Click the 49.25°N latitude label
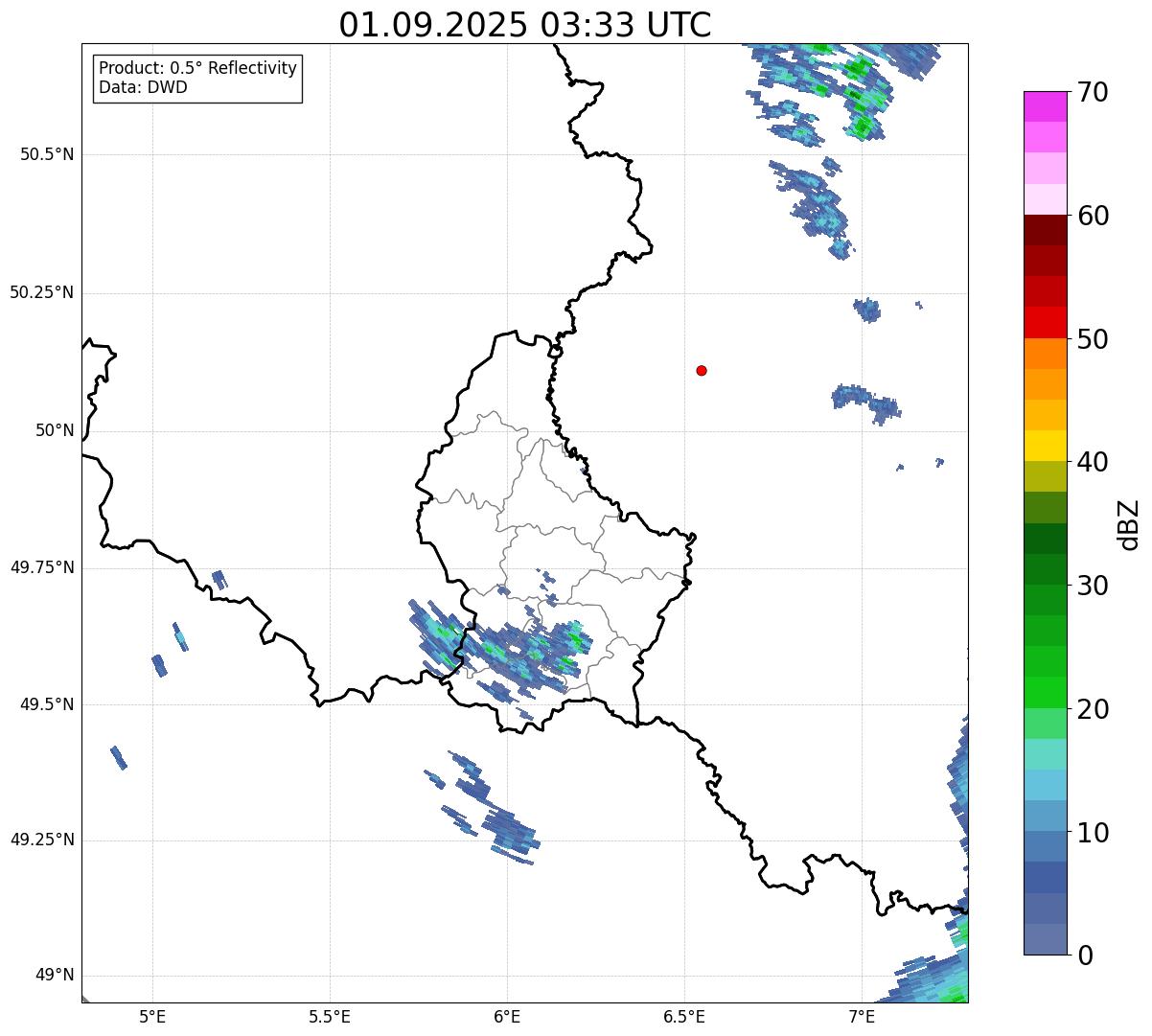Screen dimensions: 1152x1036 pyautogui.click(x=42, y=840)
